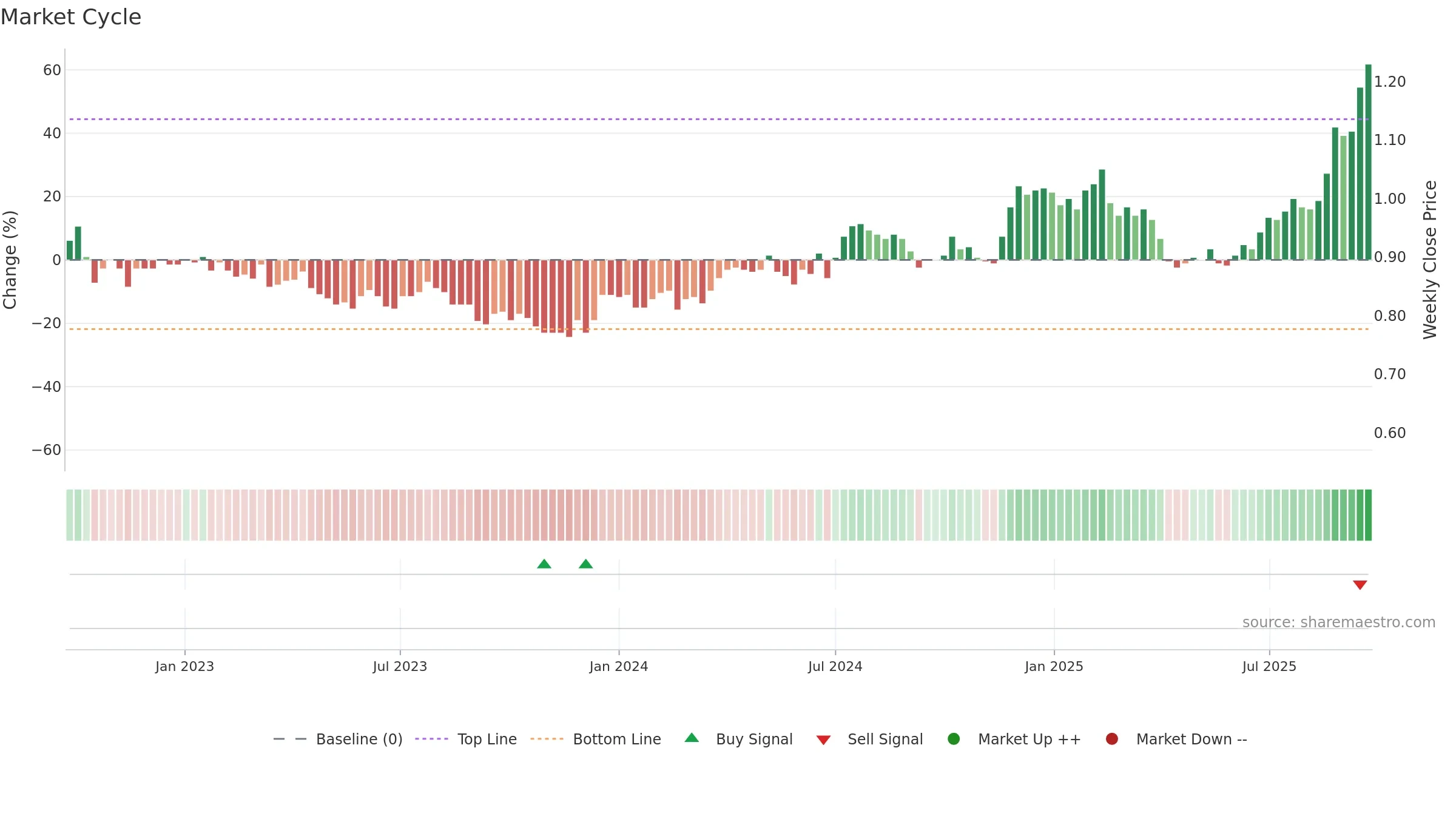Toggle the Buy Signal legend entry
The width and height of the screenshot is (1456, 819).
point(738,739)
